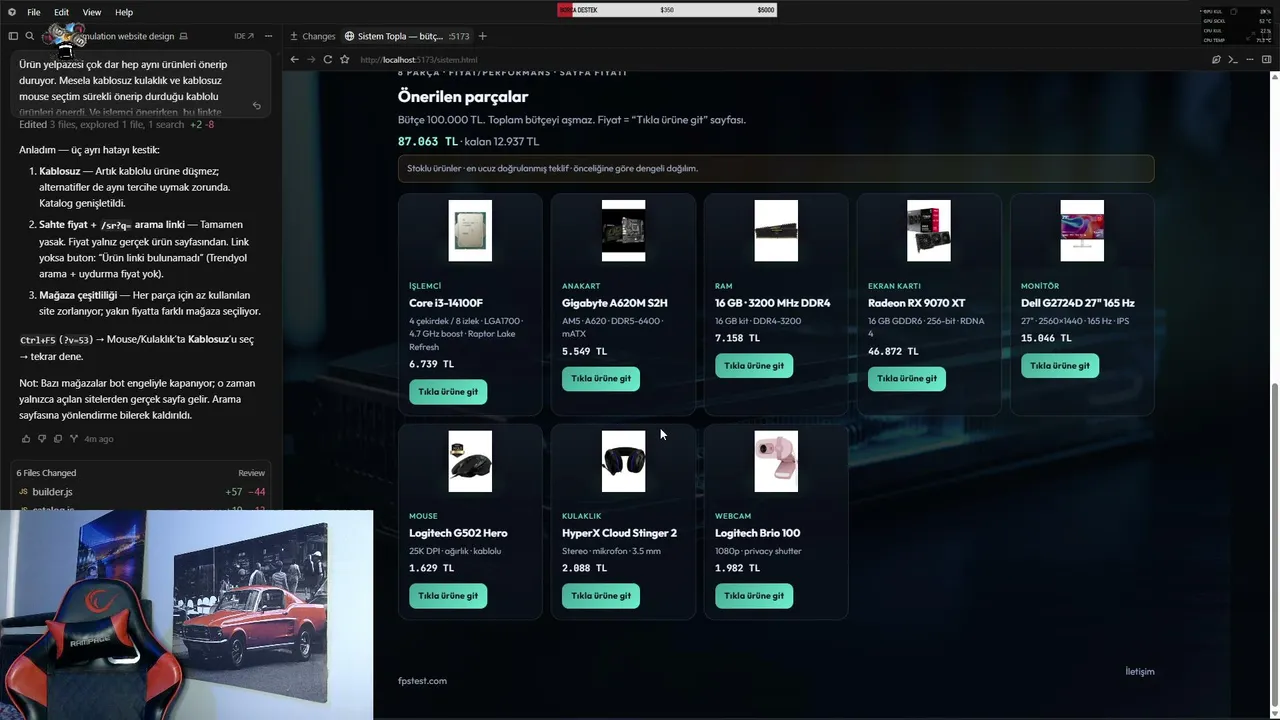Click the design inspect icon in browser toolbar
The height and width of the screenshot is (720, 1280).
click(1216, 60)
